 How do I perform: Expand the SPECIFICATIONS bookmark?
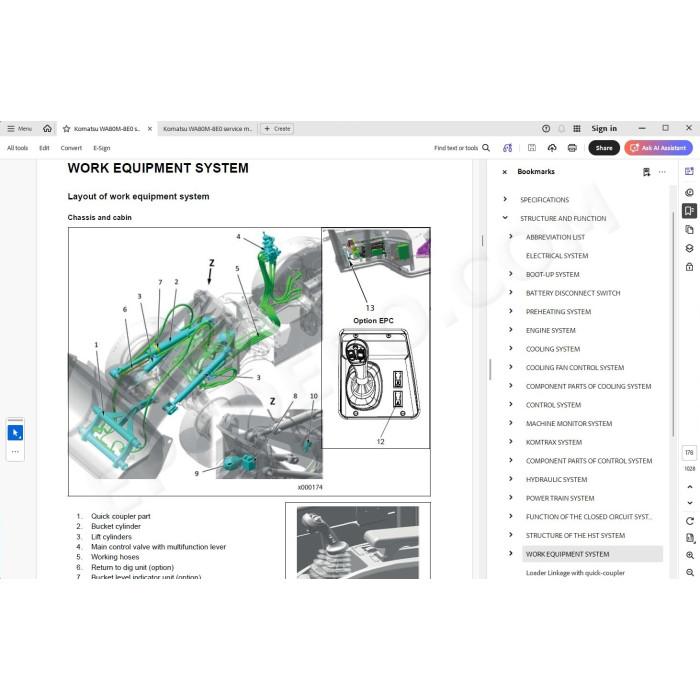[x=505, y=199]
